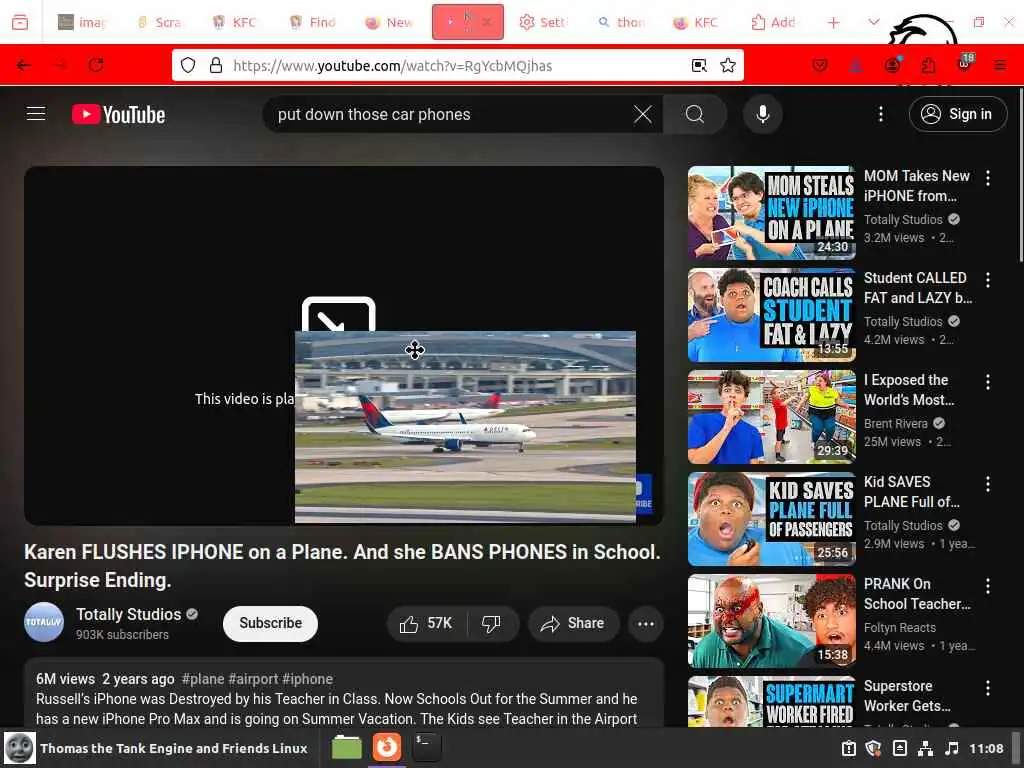The image size is (1024, 768).
Task: Open Firefox View from the tab bar
Action: point(20,22)
